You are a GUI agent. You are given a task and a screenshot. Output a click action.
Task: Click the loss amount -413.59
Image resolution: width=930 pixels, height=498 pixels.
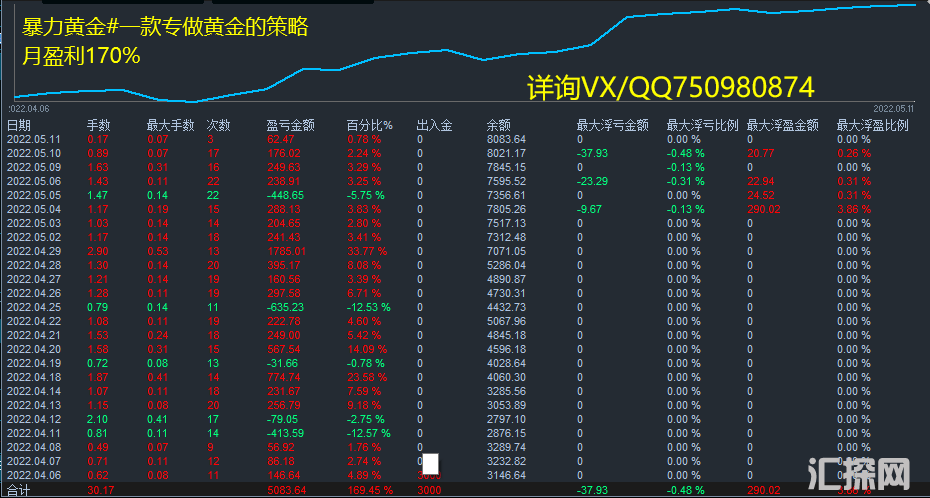click(285, 433)
